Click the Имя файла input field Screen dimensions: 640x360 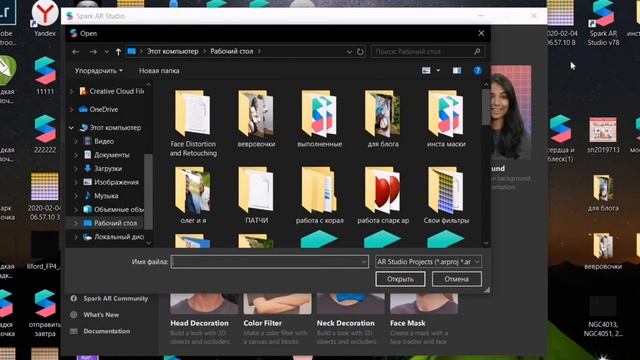click(266, 262)
